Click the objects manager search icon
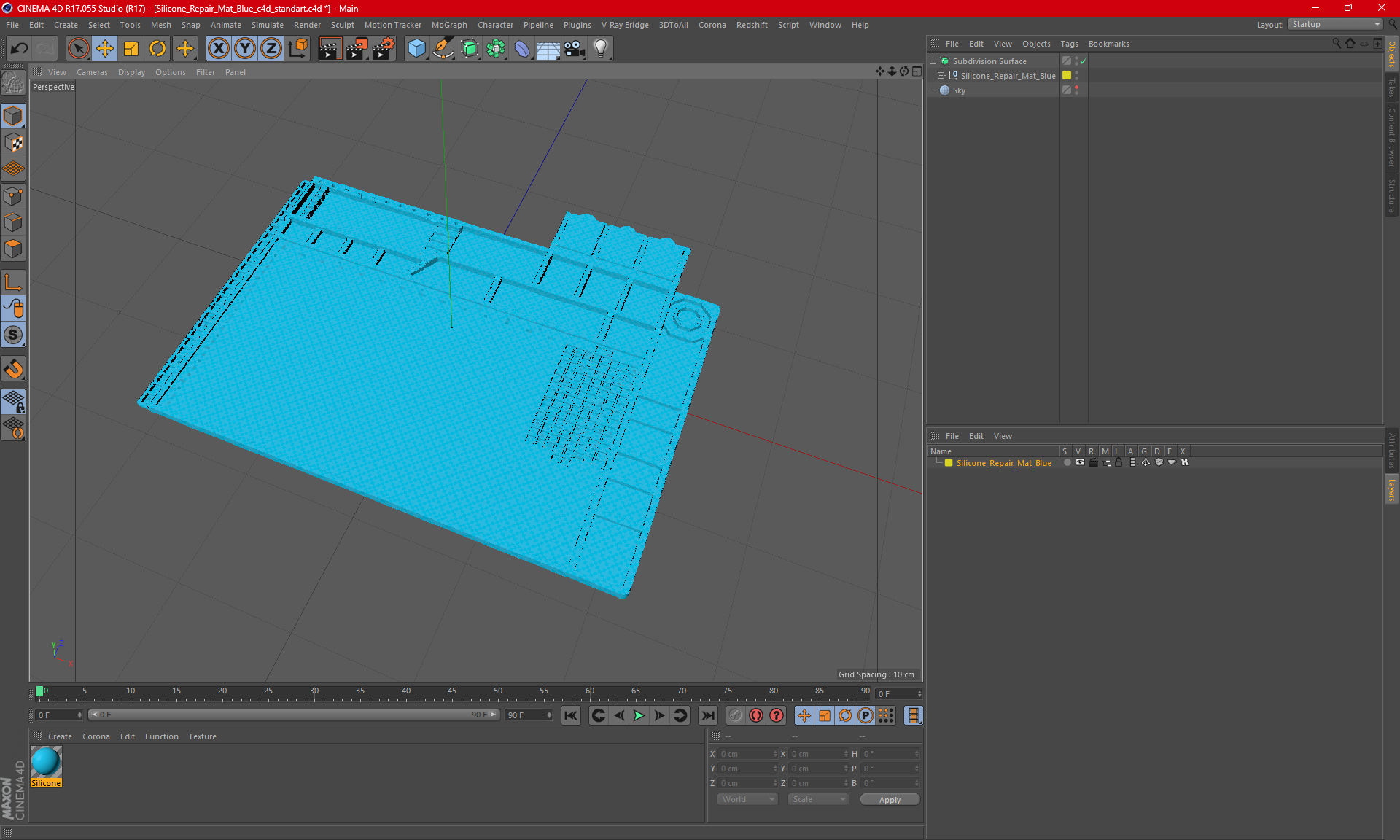Image resolution: width=1400 pixels, height=840 pixels. pos(1337,44)
